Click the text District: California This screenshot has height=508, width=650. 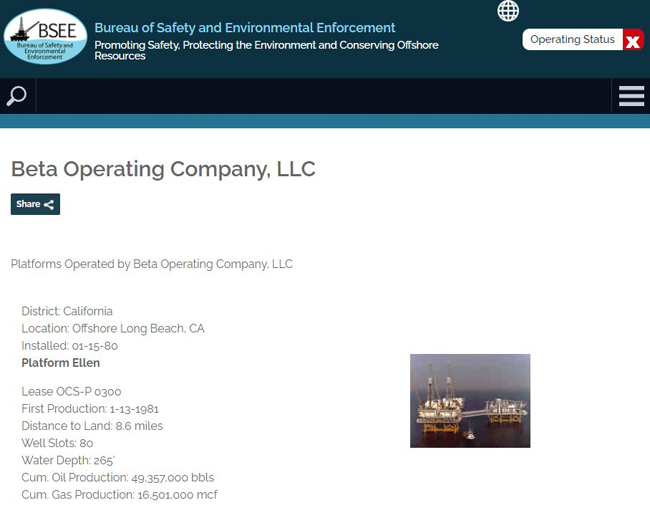click(67, 311)
